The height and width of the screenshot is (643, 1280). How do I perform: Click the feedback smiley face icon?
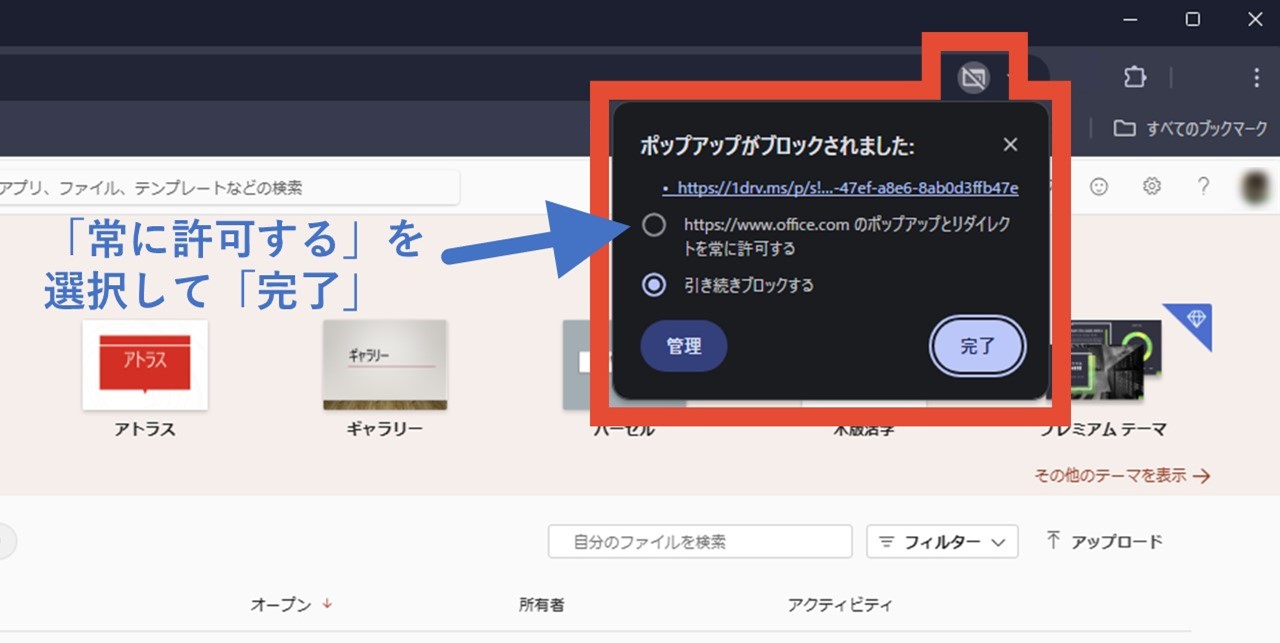point(1099,186)
